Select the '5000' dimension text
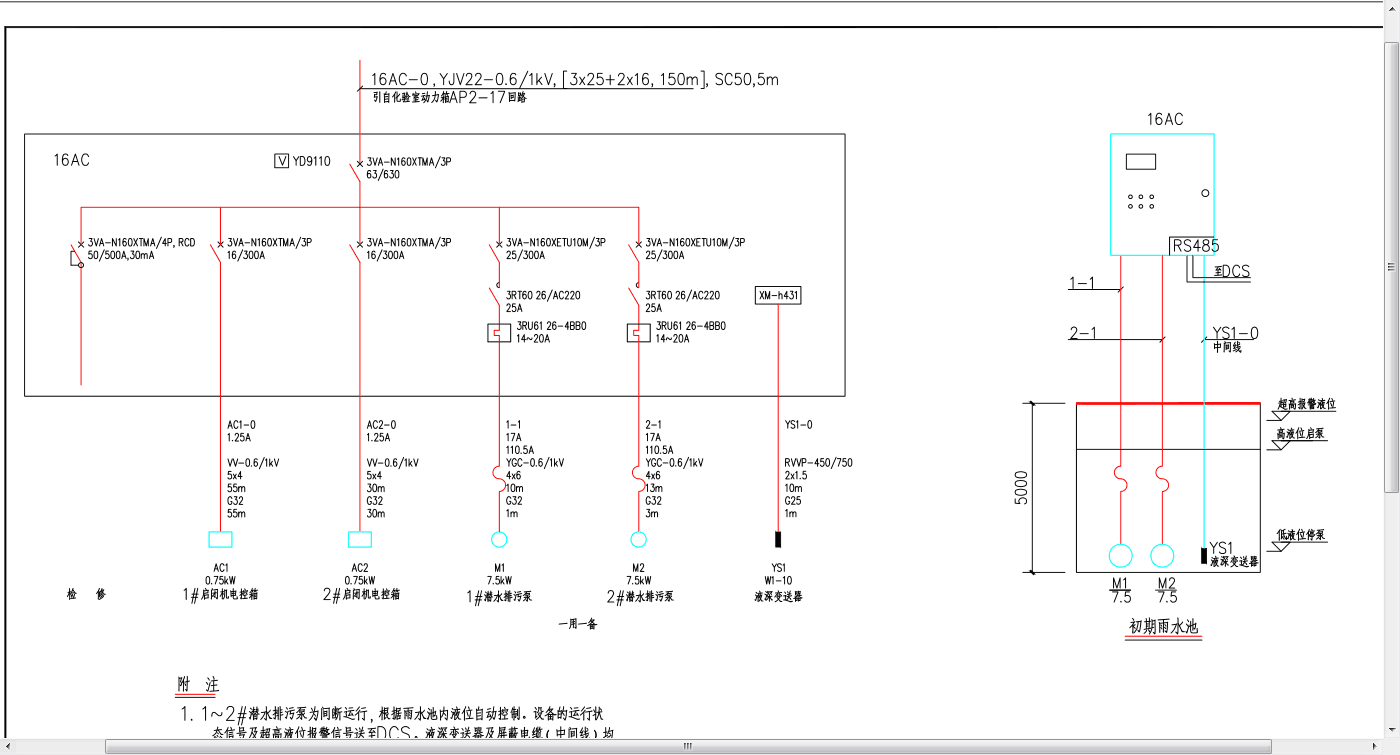Viewport: 1400px width, 755px height. [1021, 488]
